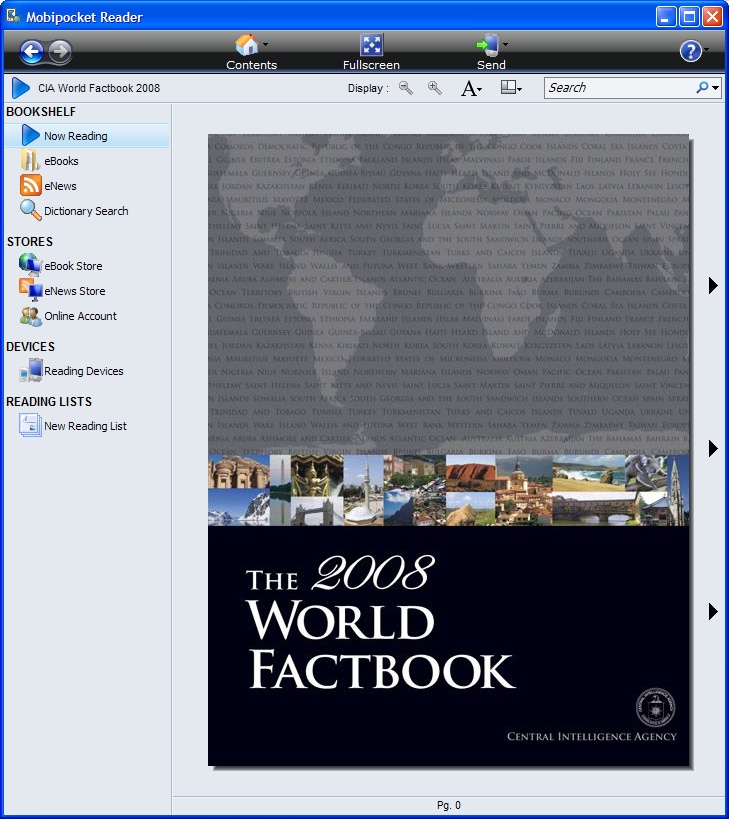
Task: Open Dictionary Search
Action: pyautogui.click(x=86, y=211)
